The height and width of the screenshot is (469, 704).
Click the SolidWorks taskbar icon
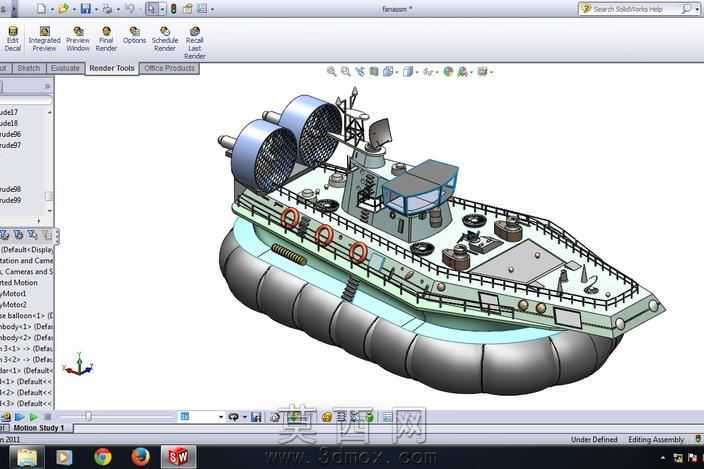click(x=178, y=457)
